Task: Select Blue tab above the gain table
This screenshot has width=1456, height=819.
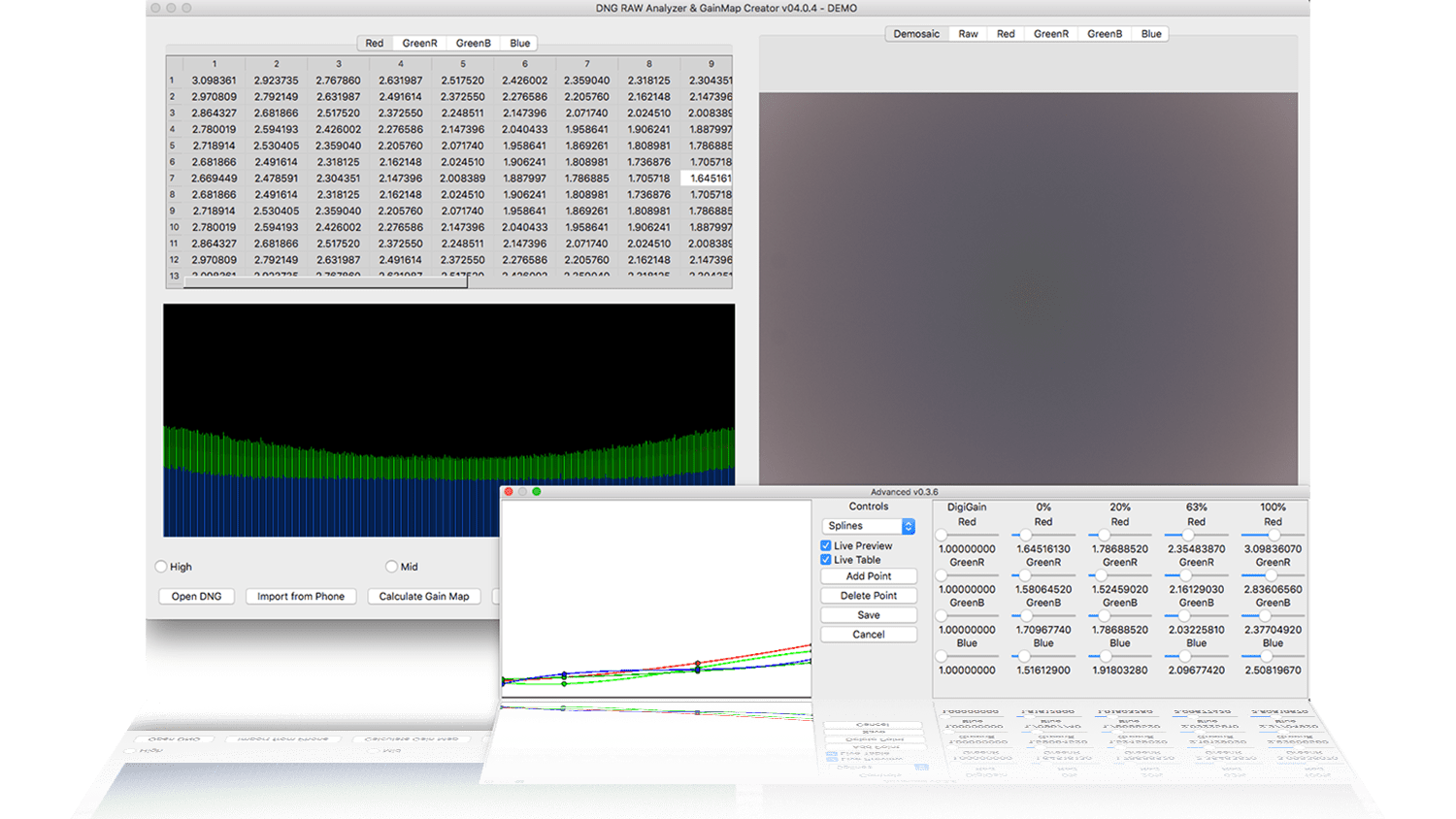Action: coord(520,44)
